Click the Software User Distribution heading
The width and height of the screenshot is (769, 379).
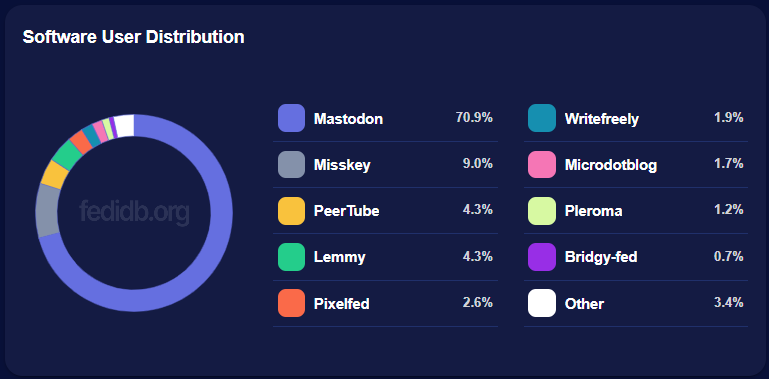(133, 37)
